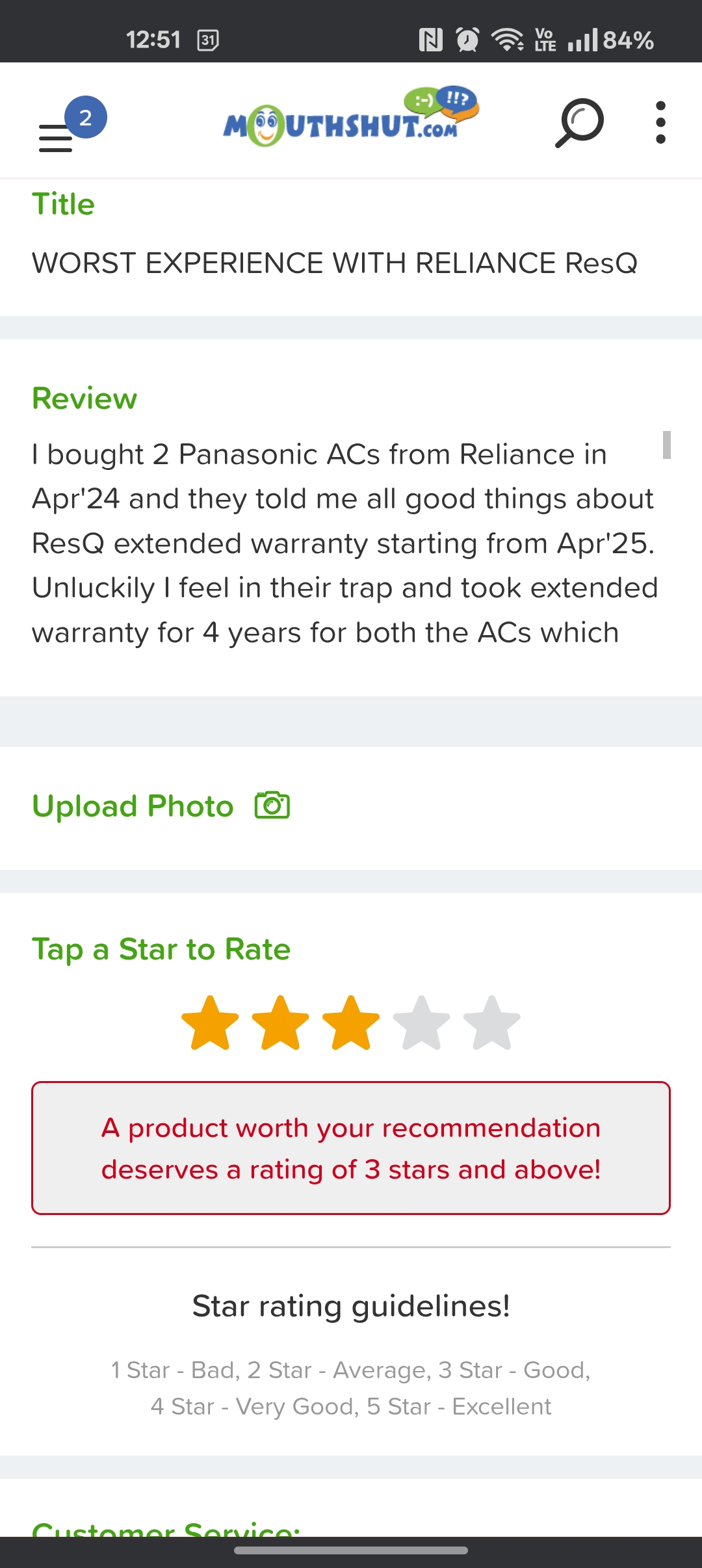The height and width of the screenshot is (1568, 702).
Task: Click the review text scrollbar handle
Action: [x=666, y=445]
